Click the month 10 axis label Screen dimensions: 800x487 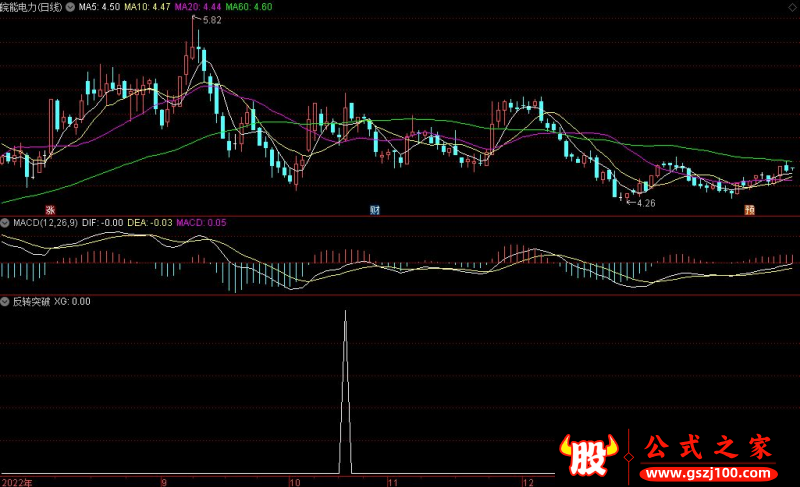click(295, 482)
